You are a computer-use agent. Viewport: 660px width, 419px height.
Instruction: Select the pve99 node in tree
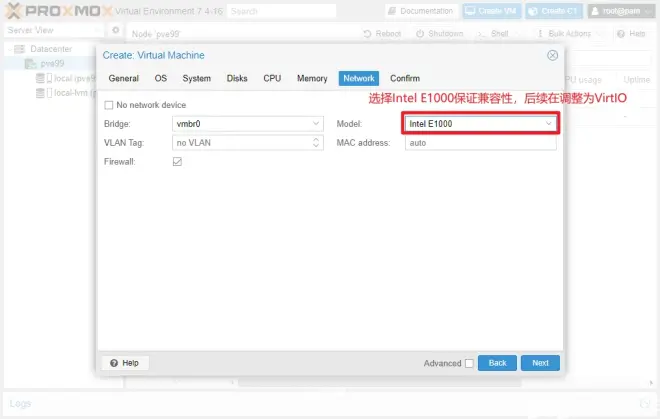click(x=45, y=64)
